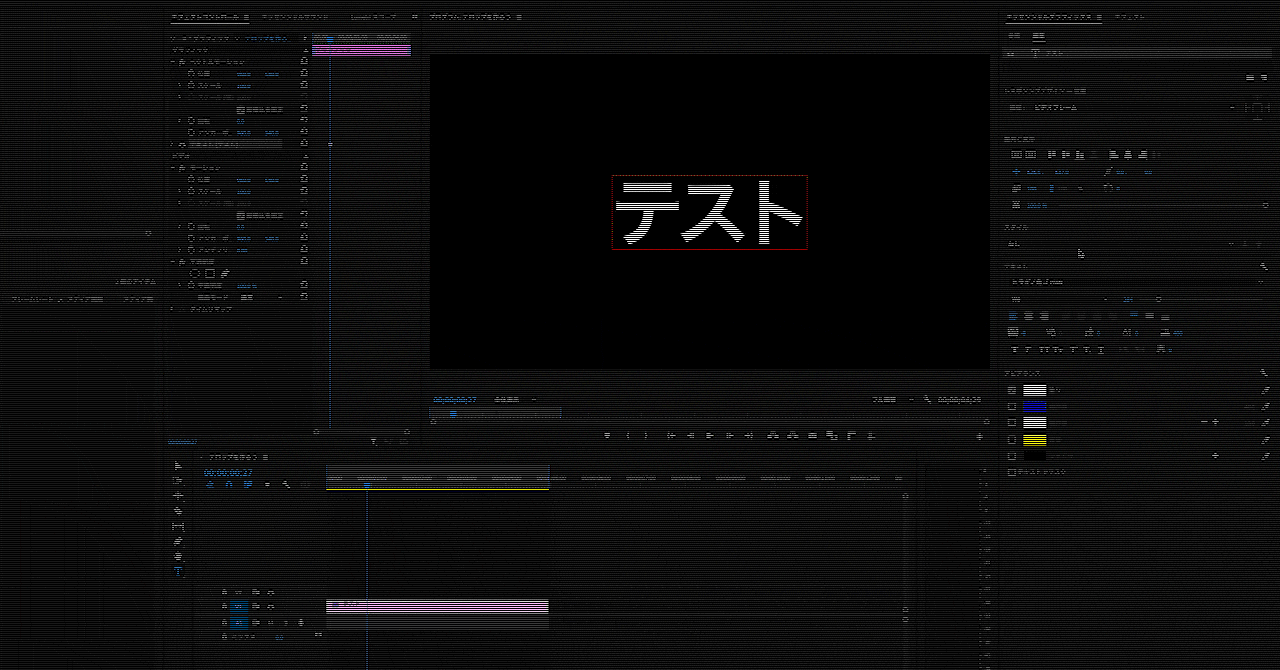This screenshot has width=1280, height=670.
Task: Select the Slip tool
Action: pos(178,527)
